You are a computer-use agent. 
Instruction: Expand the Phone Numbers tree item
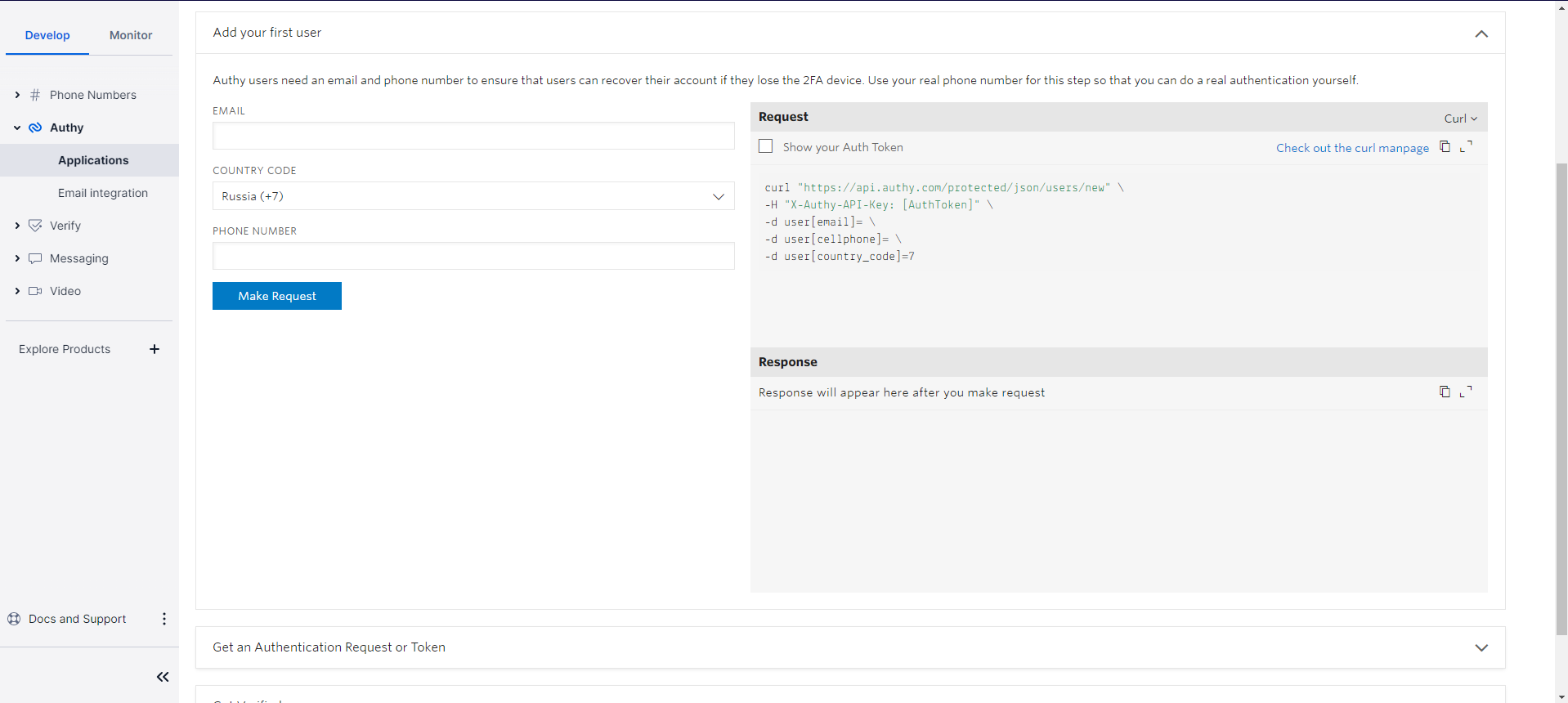tap(17, 95)
